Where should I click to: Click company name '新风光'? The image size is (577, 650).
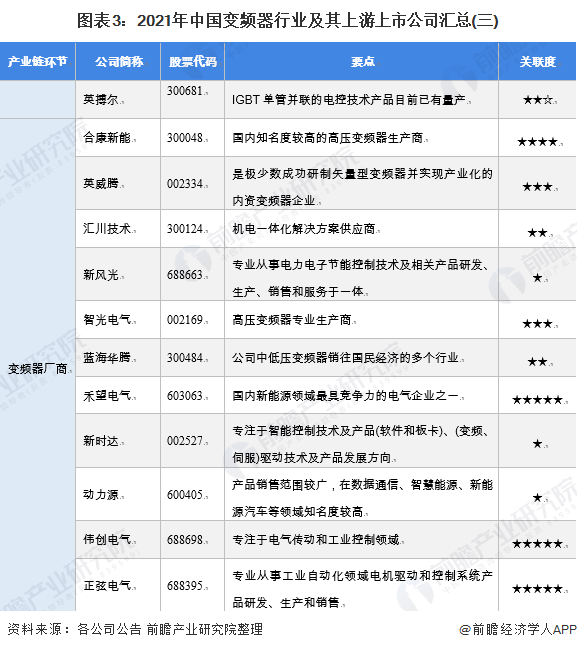coord(101,274)
